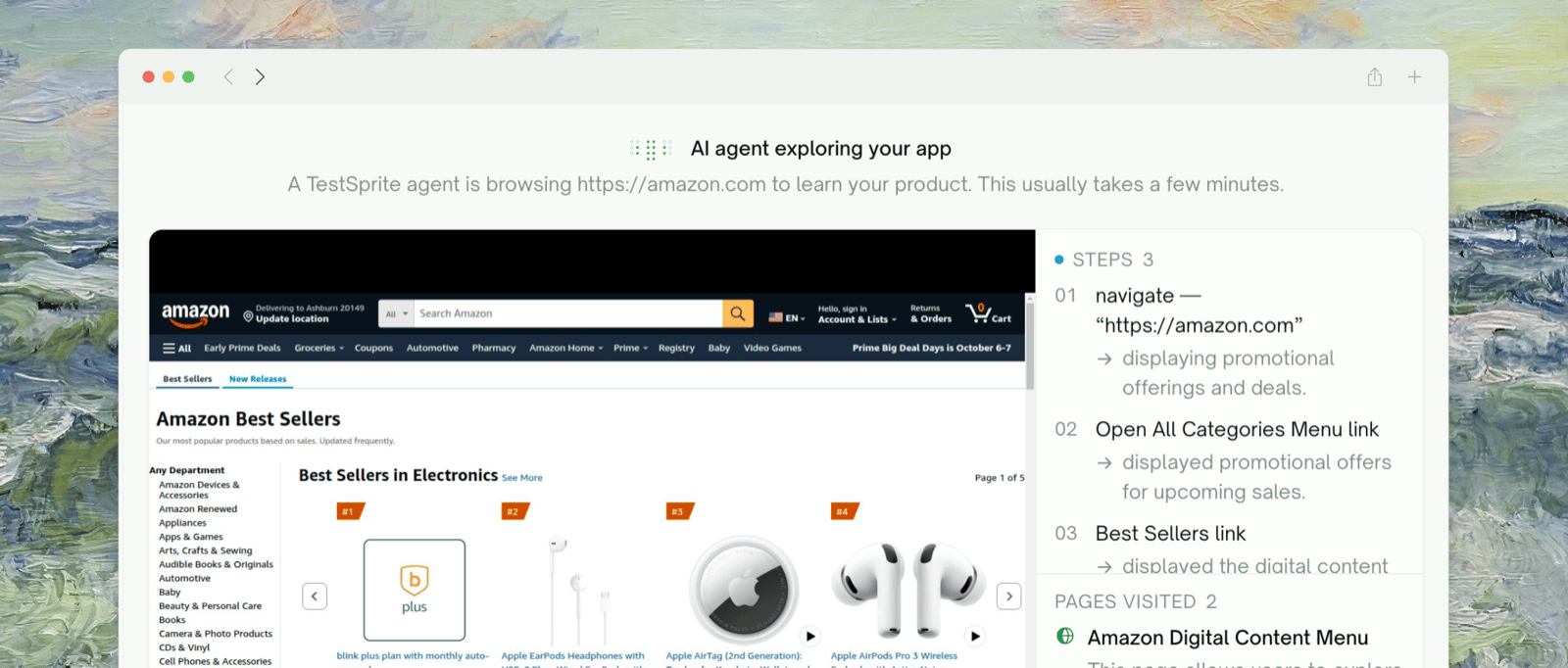Select Amazon Devices & Accessories department

[199, 490]
